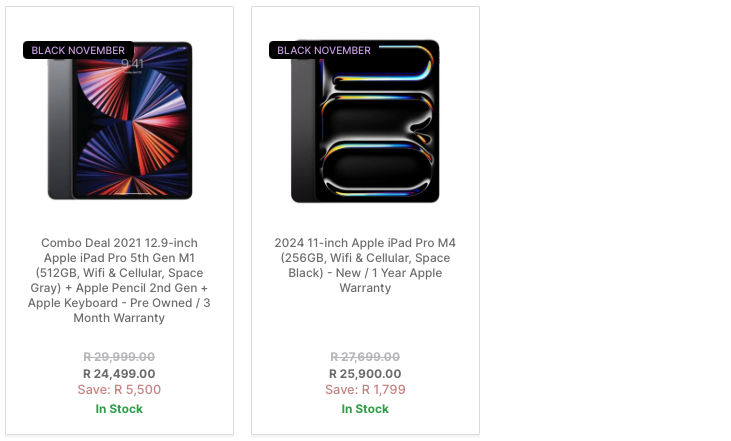Open 2024 11-inch Apple iPad Pro M4 title
Screen dimensions: 731x441
[x=365, y=265]
